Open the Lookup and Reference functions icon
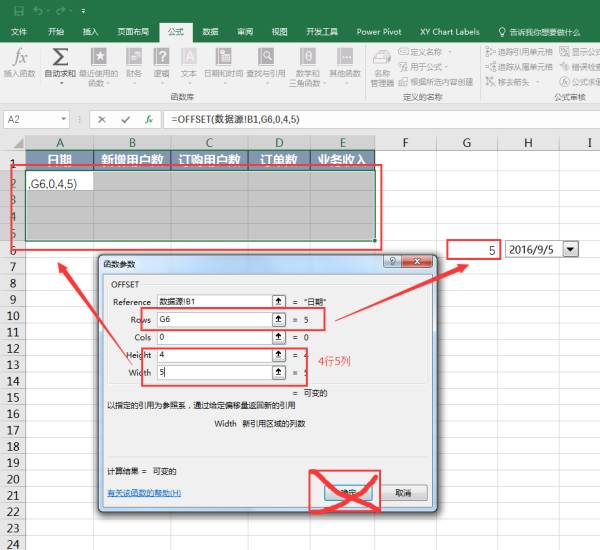This screenshot has height=550, width=600. [266, 57]
